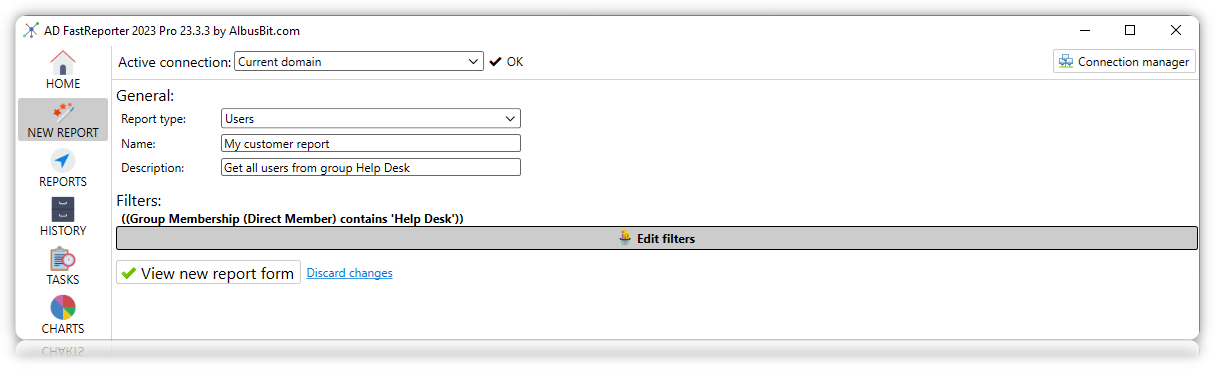The image size is (1215, 371).
Task: Click the Discard changes link
Action: tap(349, 273)
